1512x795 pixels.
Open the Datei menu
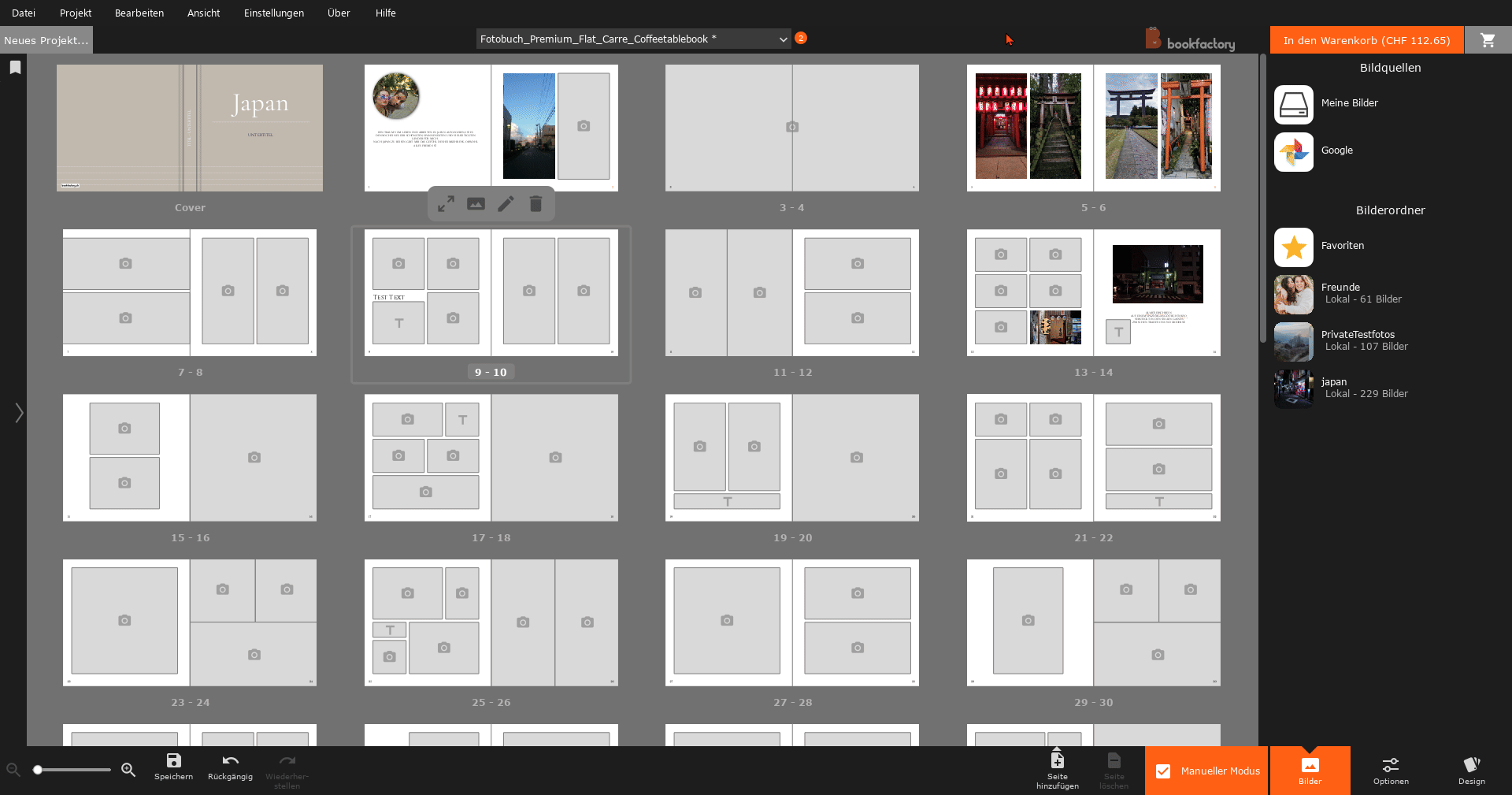point(24,13)
